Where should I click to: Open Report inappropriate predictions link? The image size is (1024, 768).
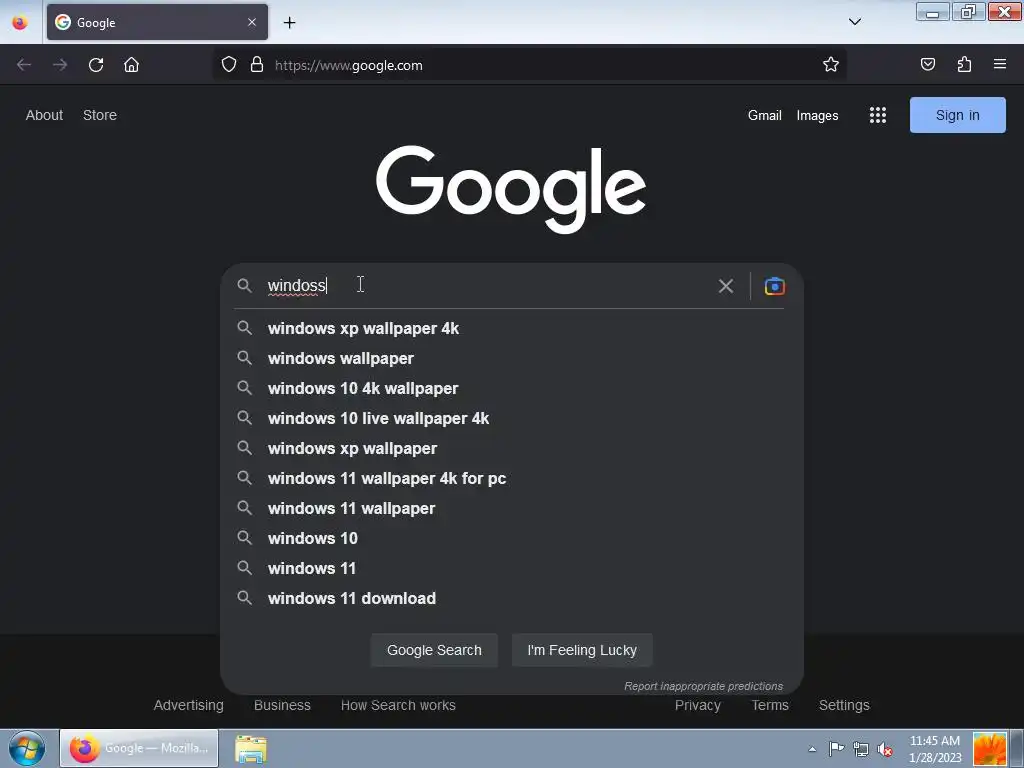pos(703,686)
